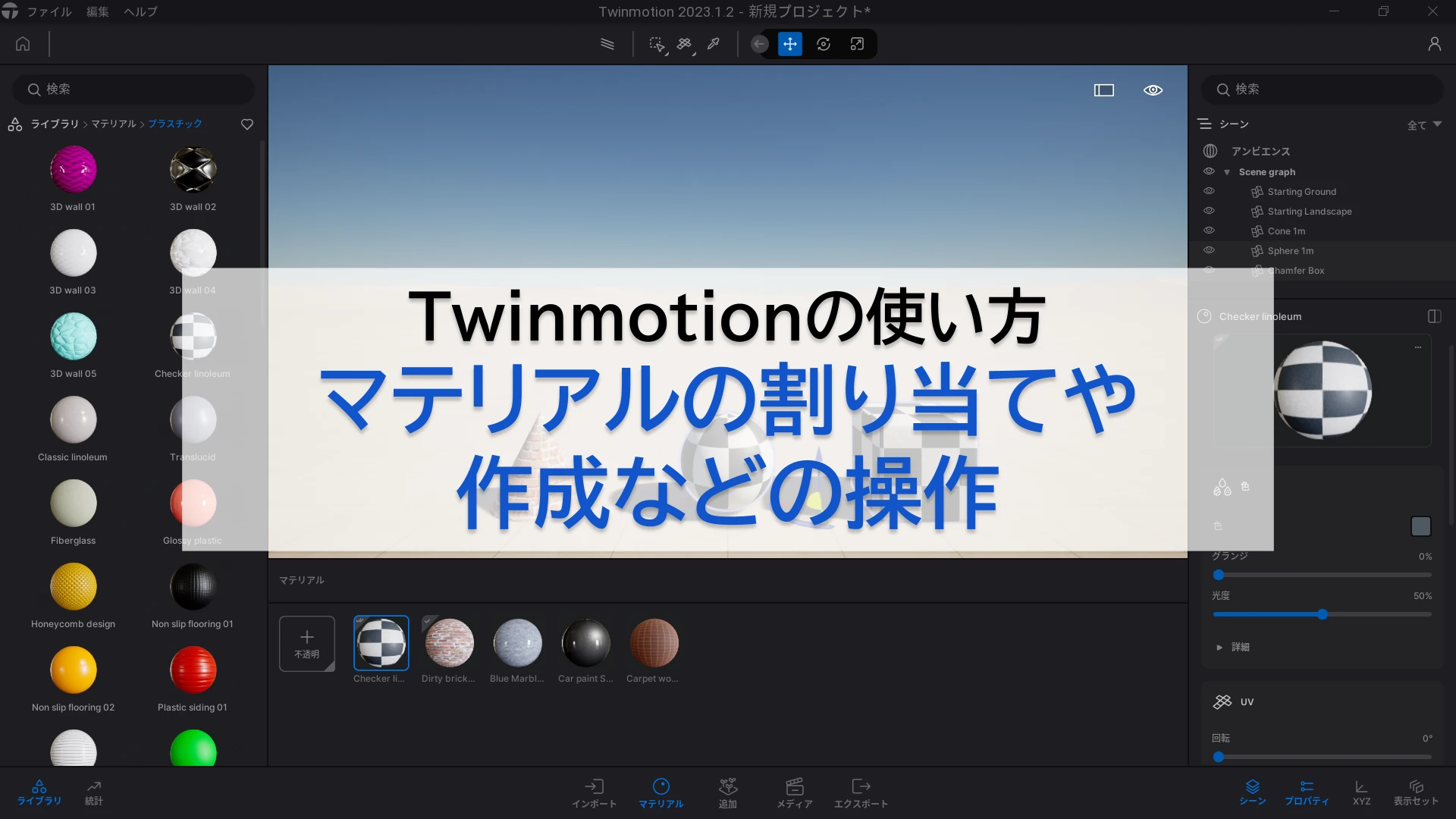Image resolution: width=1456 pixels, height=819 pixels.
Task: Click the library search field
Action: click(133, 89)
